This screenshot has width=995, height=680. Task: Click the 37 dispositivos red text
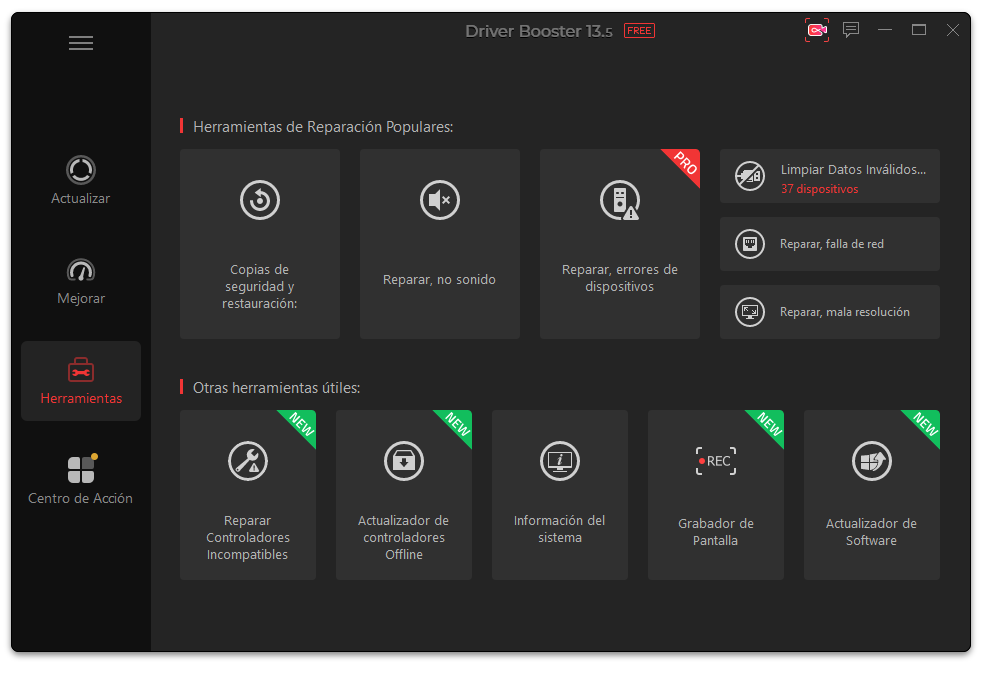point(819,189)
